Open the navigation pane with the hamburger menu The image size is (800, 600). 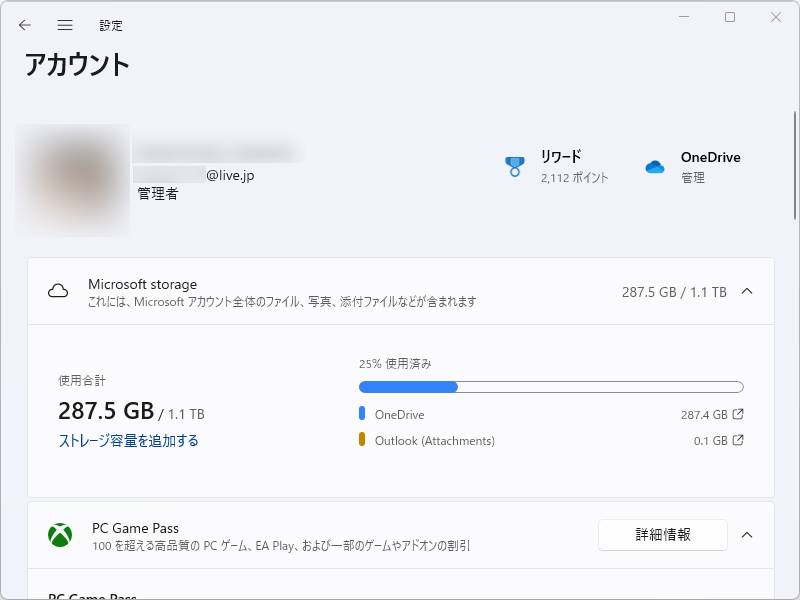point(65,25)
